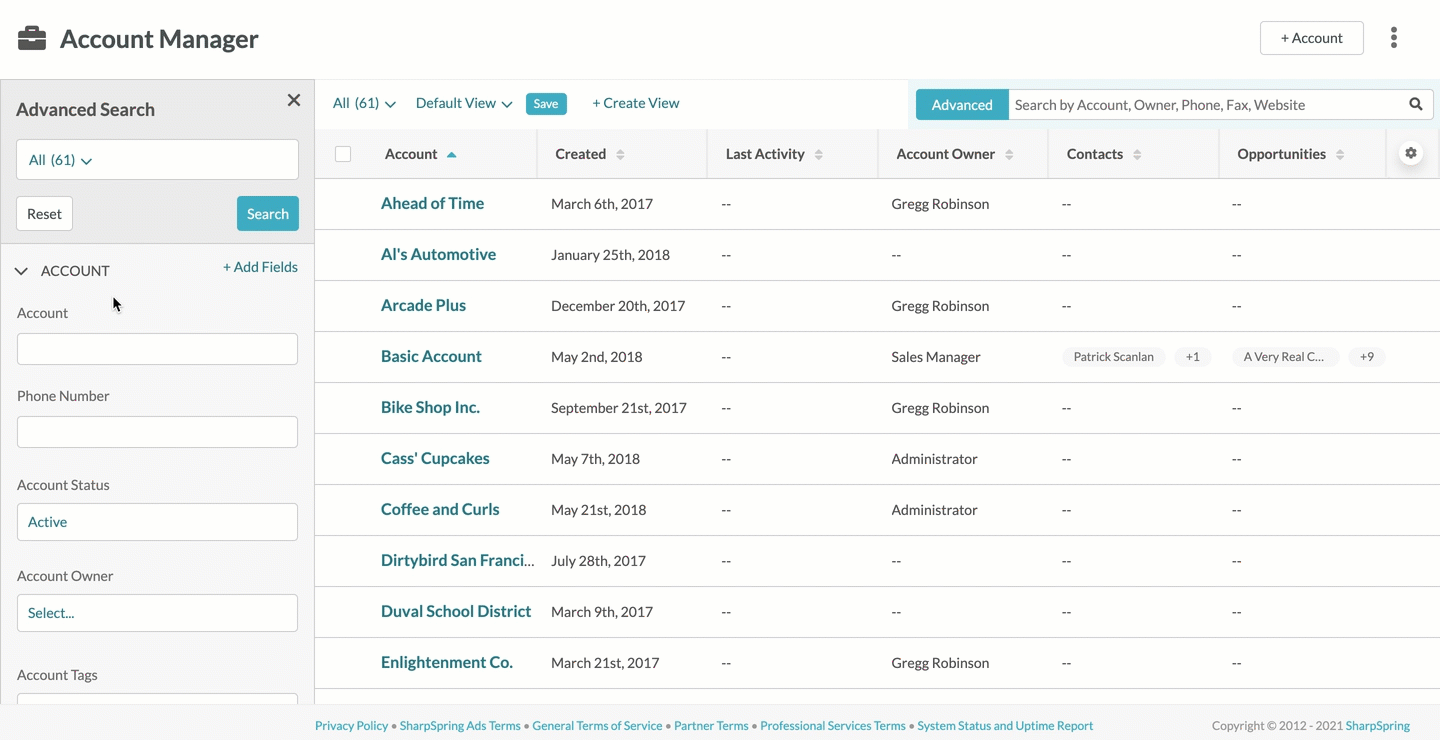1440x740 pixels.
Task: Open the Account Status dropdown
Action: 157,522
